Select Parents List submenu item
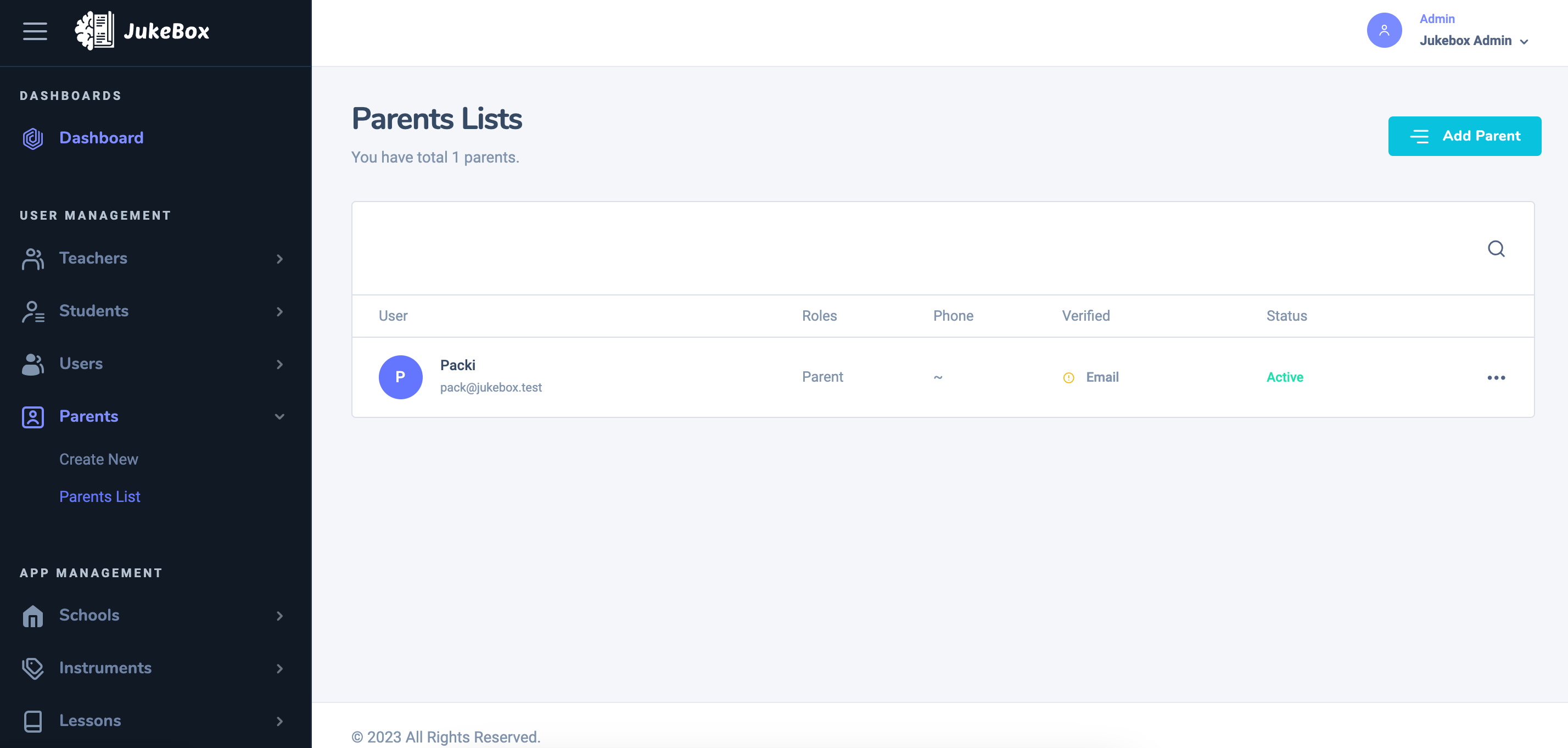The width and height of the screenshot is (1568, 748). [x=100, y=496]
